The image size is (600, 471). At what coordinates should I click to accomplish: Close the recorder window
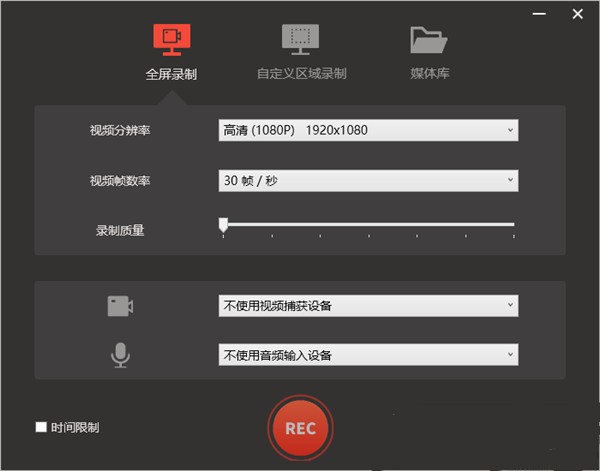pos(578,15)
